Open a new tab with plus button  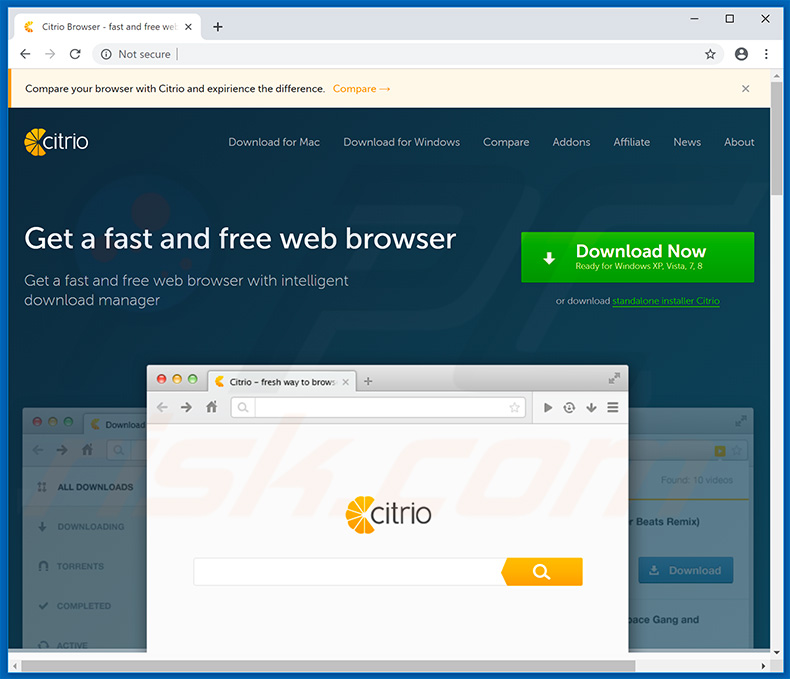tap(218, 27)
